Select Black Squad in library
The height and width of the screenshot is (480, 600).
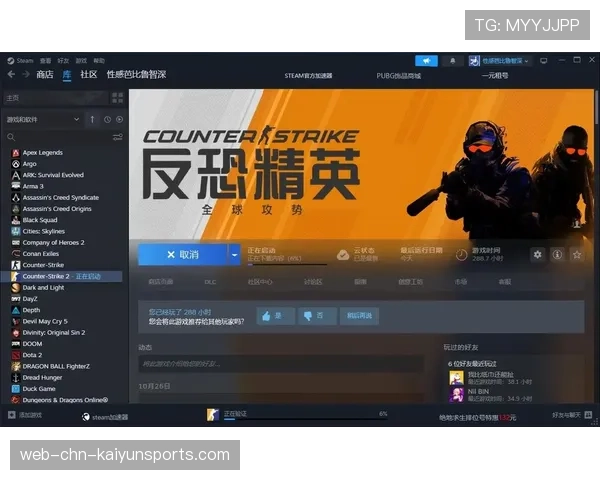pyautogui.click(x=40, y=220)
